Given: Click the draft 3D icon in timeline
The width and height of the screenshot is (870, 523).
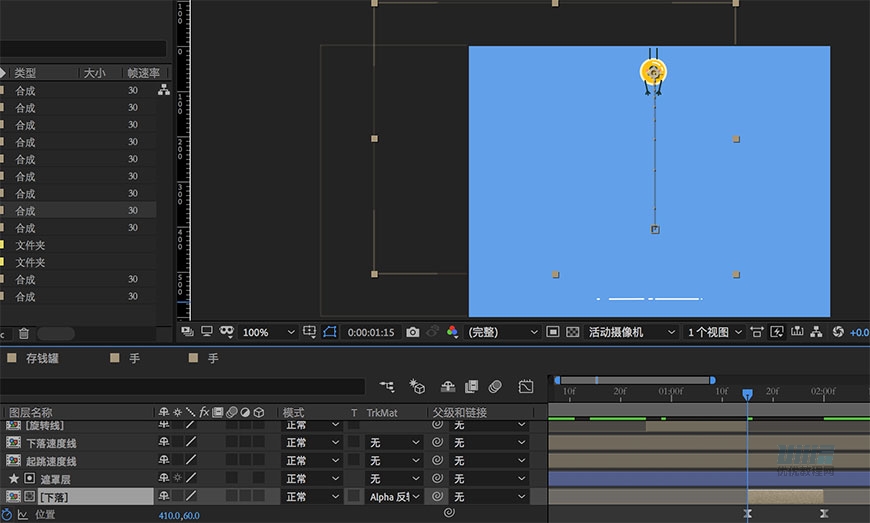Looking at the screenshot, I should 418,386.
